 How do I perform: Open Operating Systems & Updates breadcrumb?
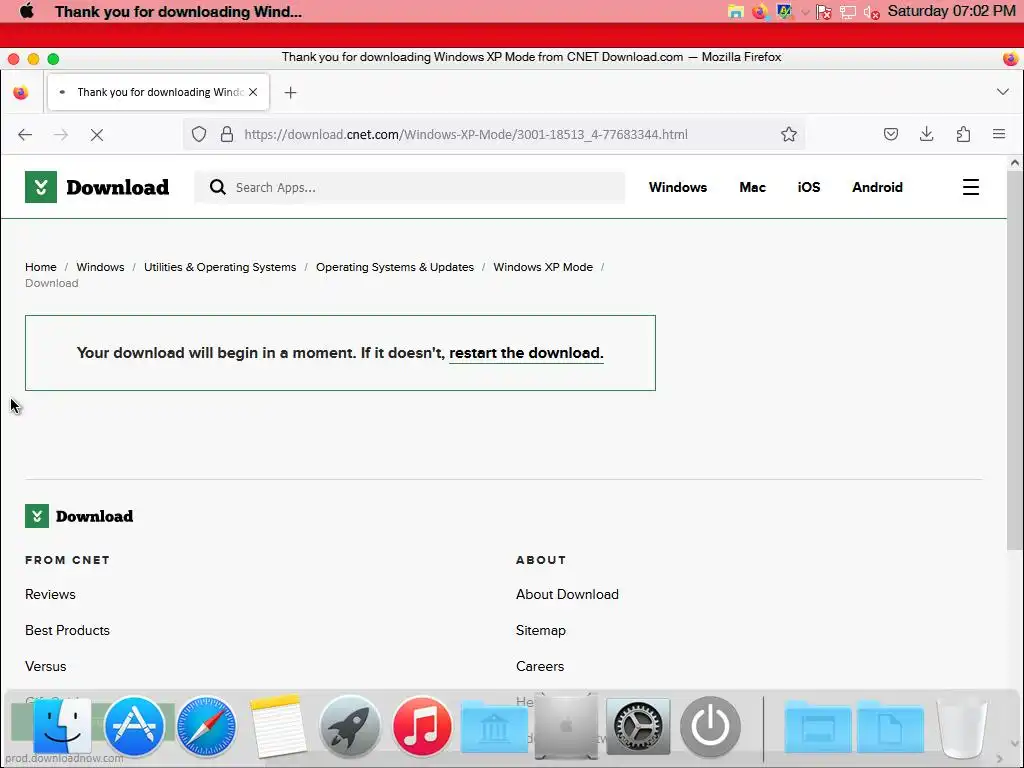(x=394, y=267)
